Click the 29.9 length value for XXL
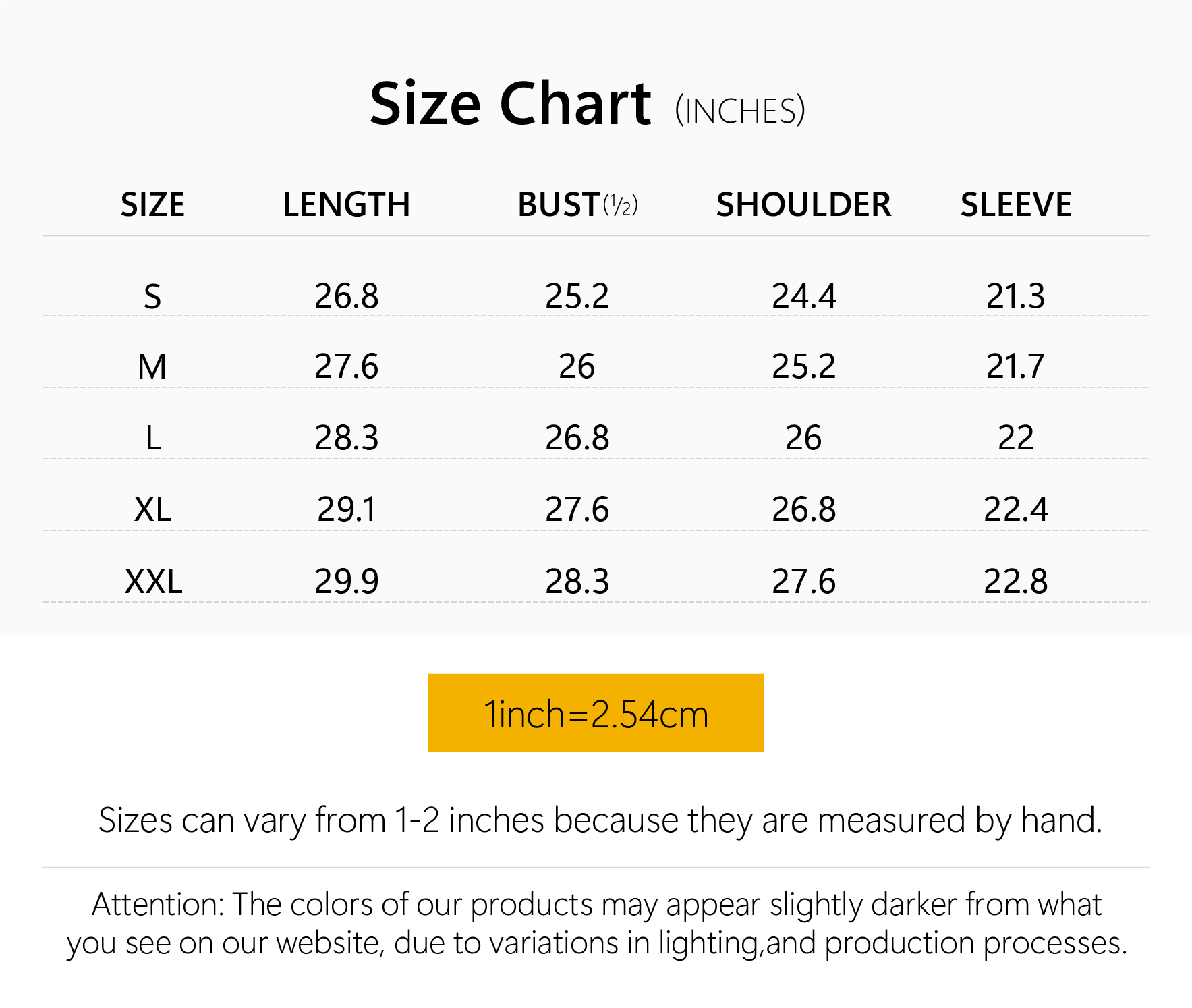The image size is (1192, 1008). click(x=346, y=581)
